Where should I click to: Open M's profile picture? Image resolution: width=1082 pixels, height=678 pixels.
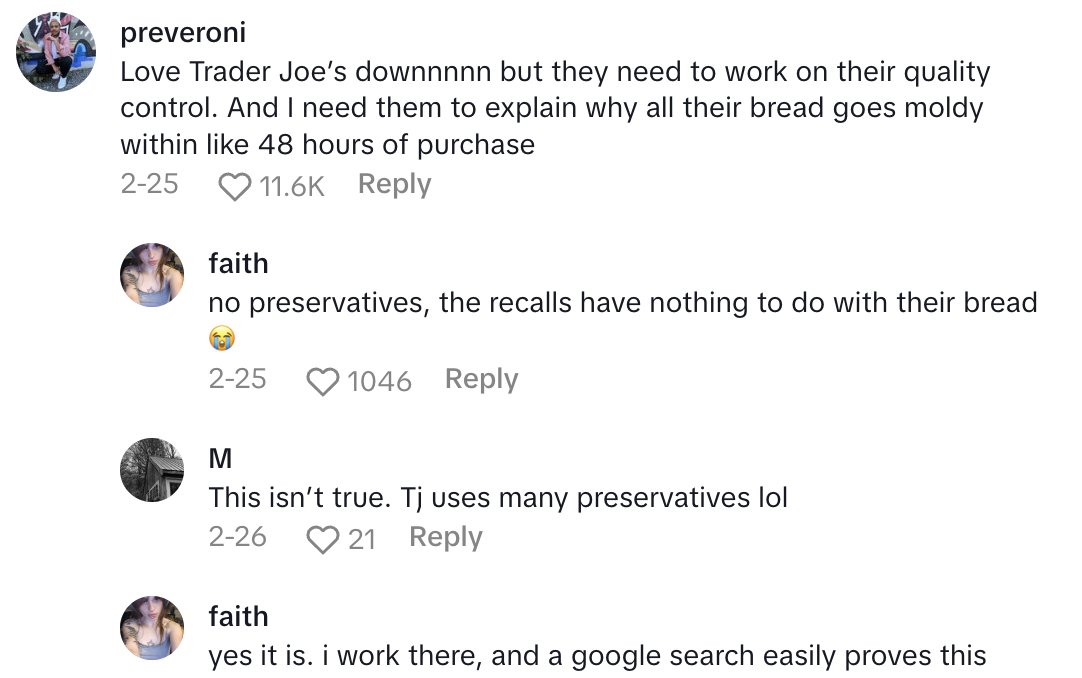pos(152,469)
